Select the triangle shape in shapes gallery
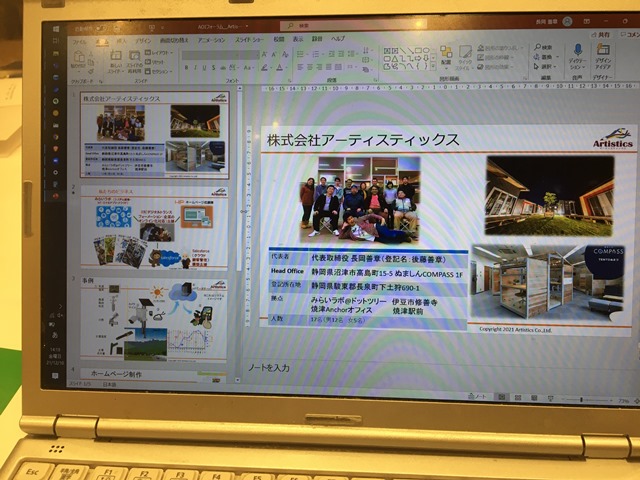640x480 pixels. coord(394,59)
